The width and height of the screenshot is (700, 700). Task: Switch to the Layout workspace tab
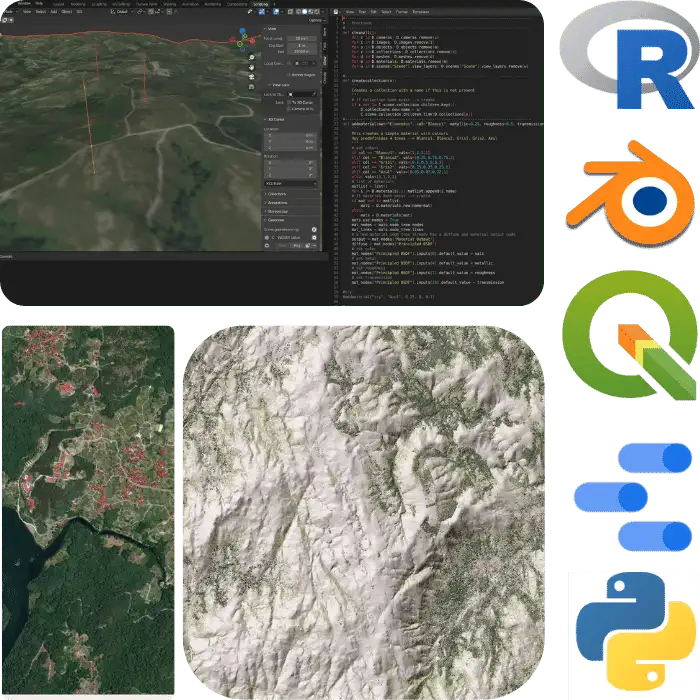click(x=58, y=4)
